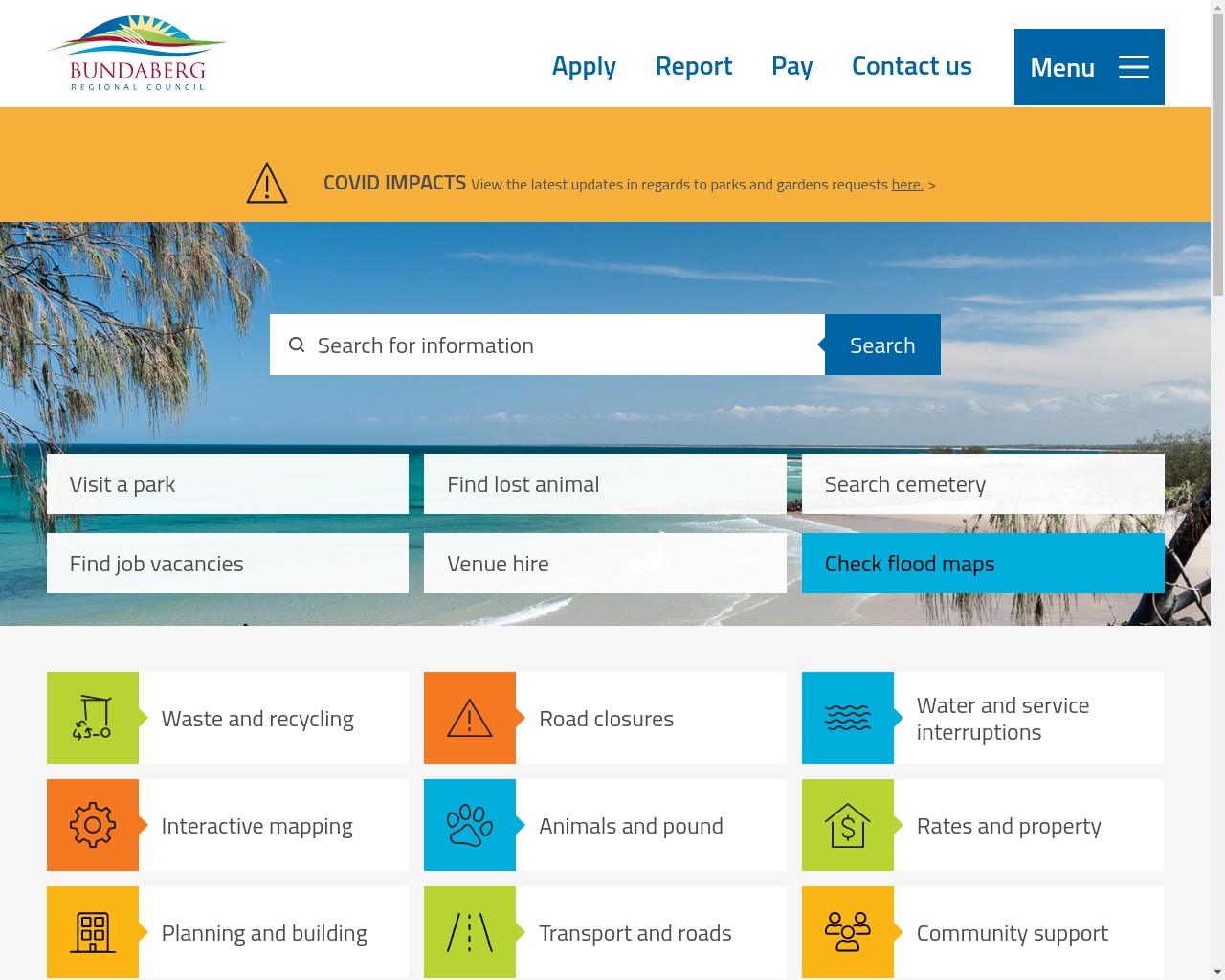
Task: Click the road icon for Transport and roads
Action: (470, 932)
